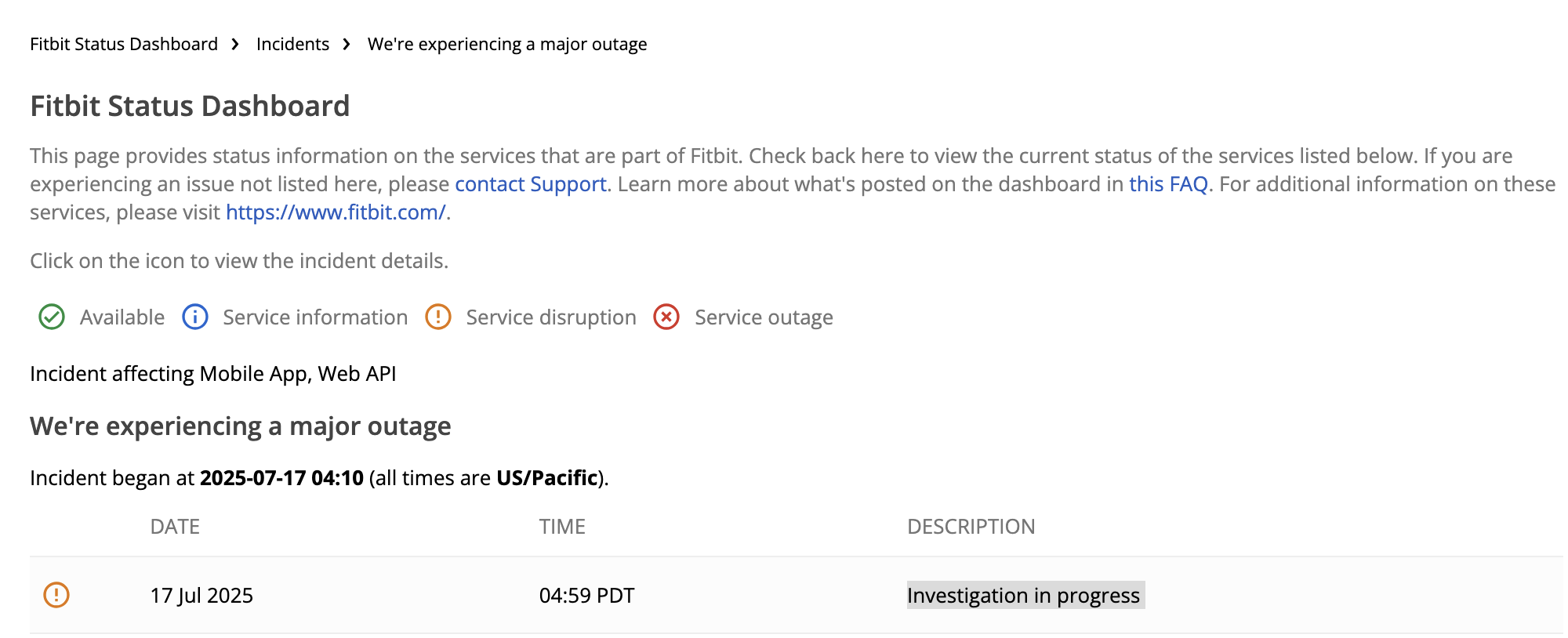This screenshot has width=1568, height=638.
Task: Navigate to Incidents breadcrumb
Action: click(292, 44)
